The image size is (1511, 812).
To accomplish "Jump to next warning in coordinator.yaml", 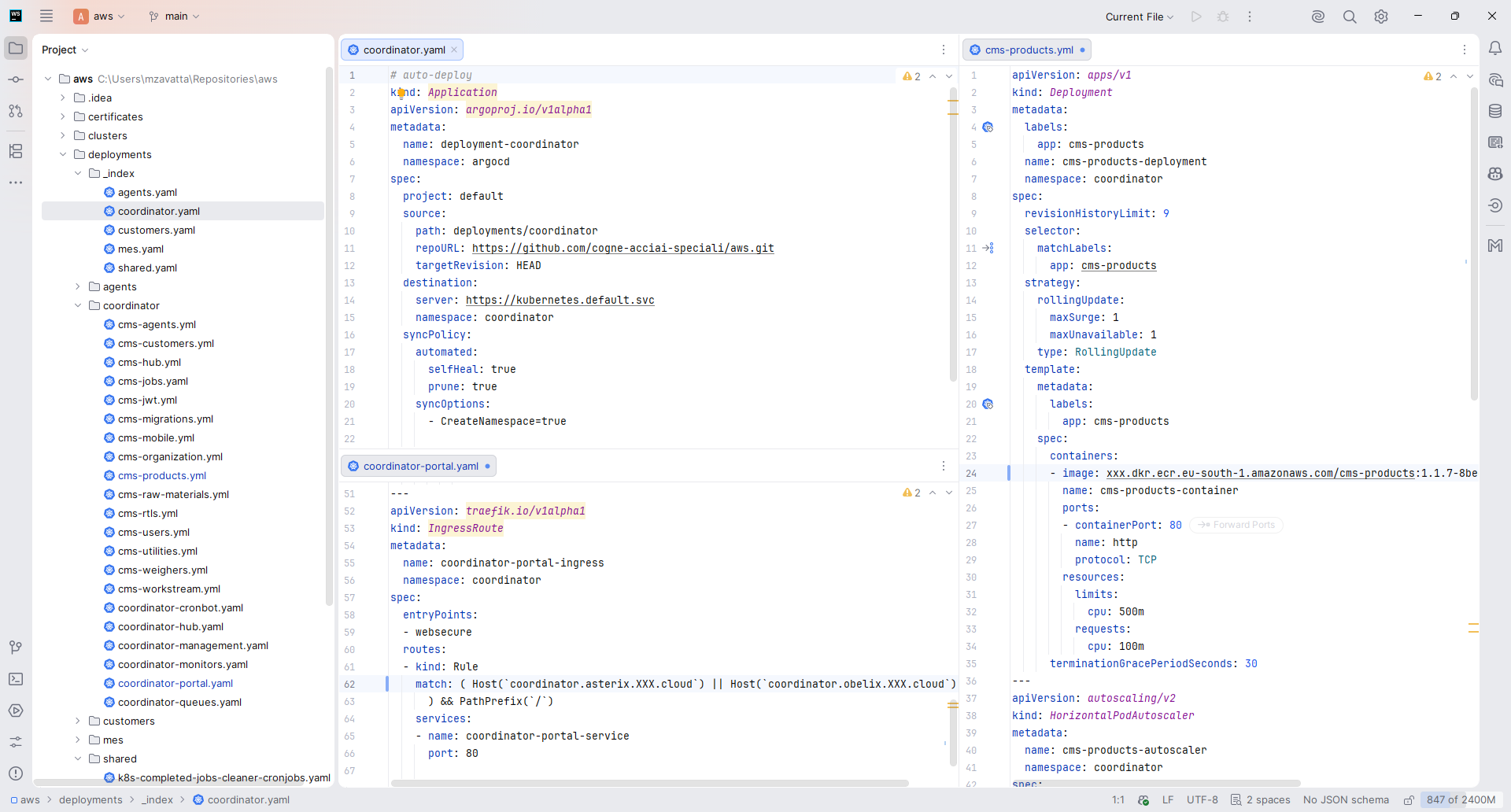I will pyautogui.click(x=949, y=76).
